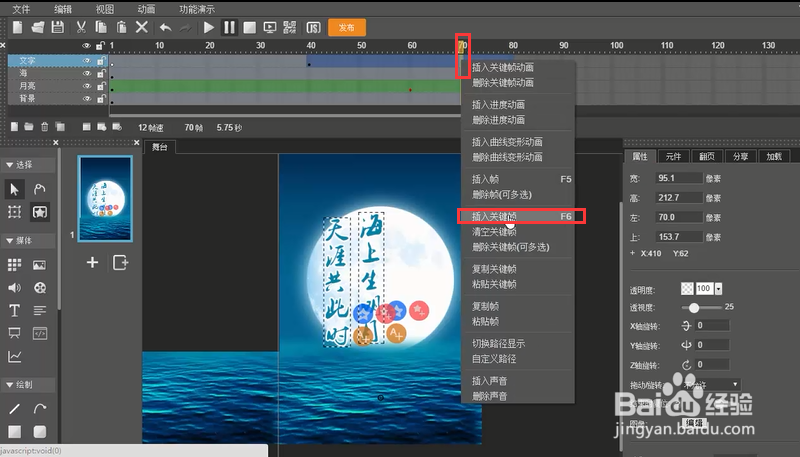Toggle lock on 背景 layer
Image resolution: width=800 pixels, height=457 pixels.
pyautogui.click(x=101, y=98)
